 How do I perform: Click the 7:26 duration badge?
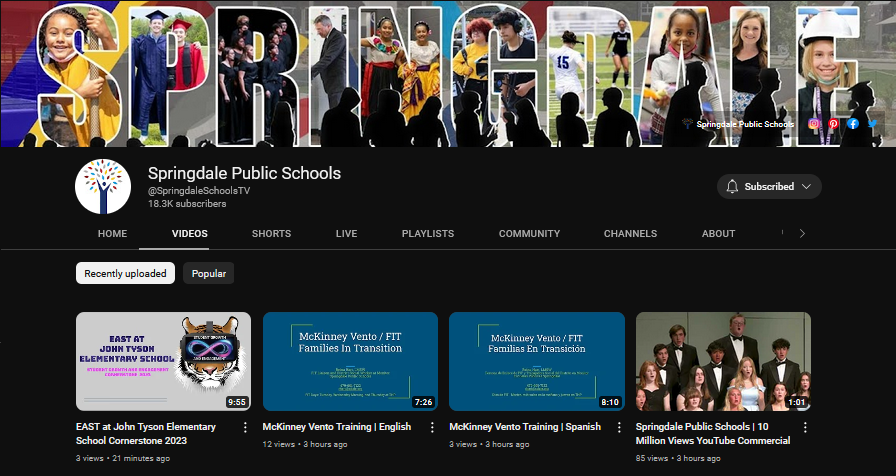click(423, 402)
